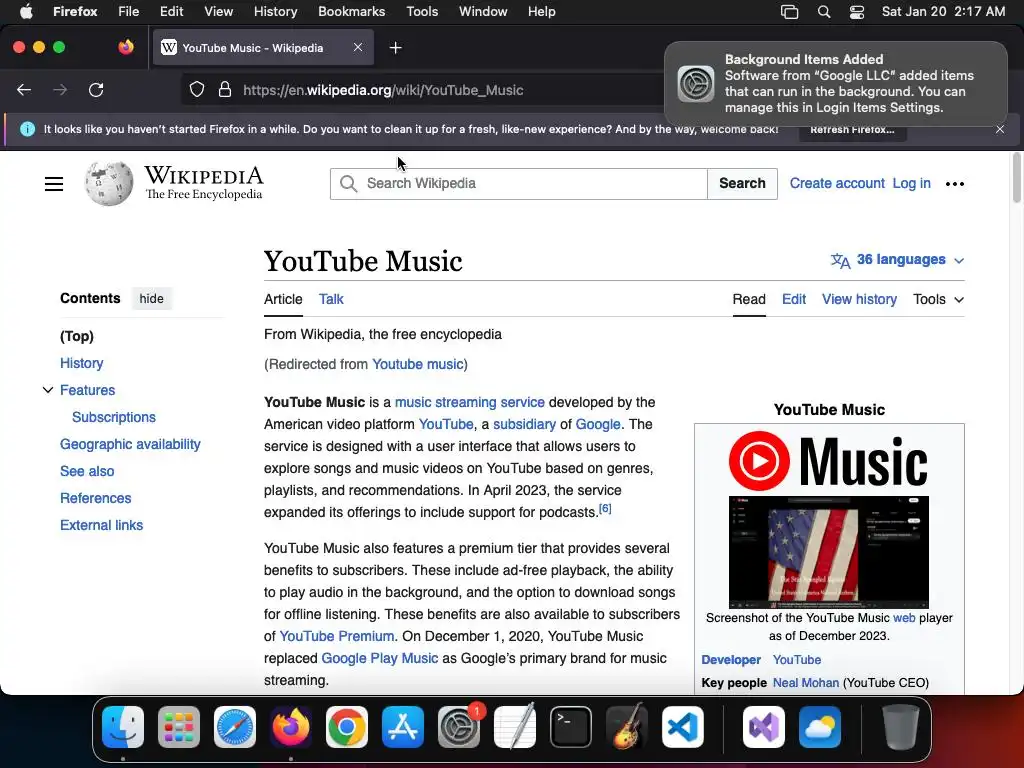Launch Safari from the Dock
Viewport: 1024px width, 768px height.
235,727
